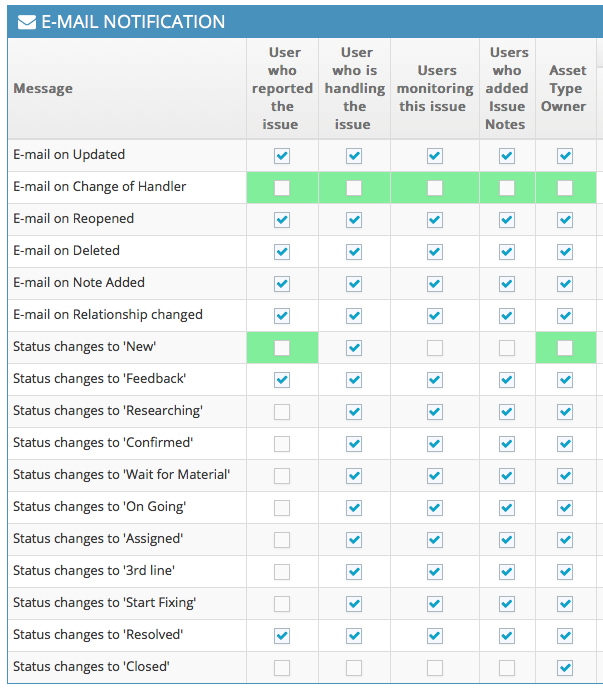Check reporter checkbox for Status changes to 'New'
The image size is (603, 693).
[x=282, y=348]
